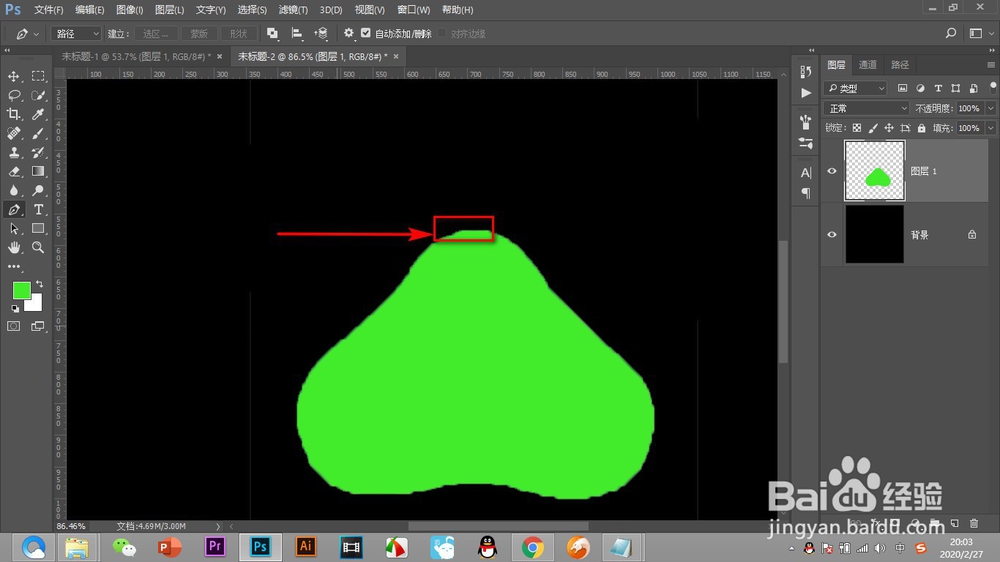This screenshot has height=562, width=1000.
Task: Select the Hand tool
Action: [x=13, y=248]
